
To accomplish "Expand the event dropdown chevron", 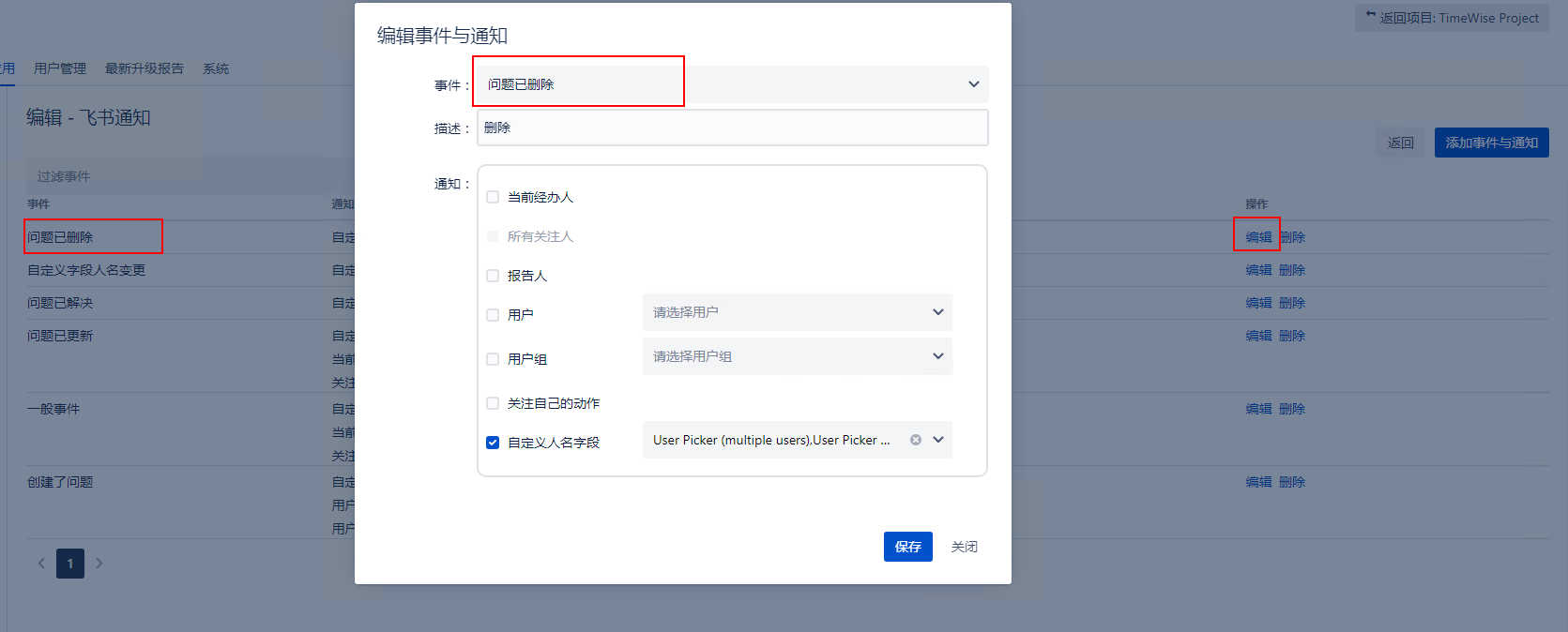I will [x=973, y=84].
